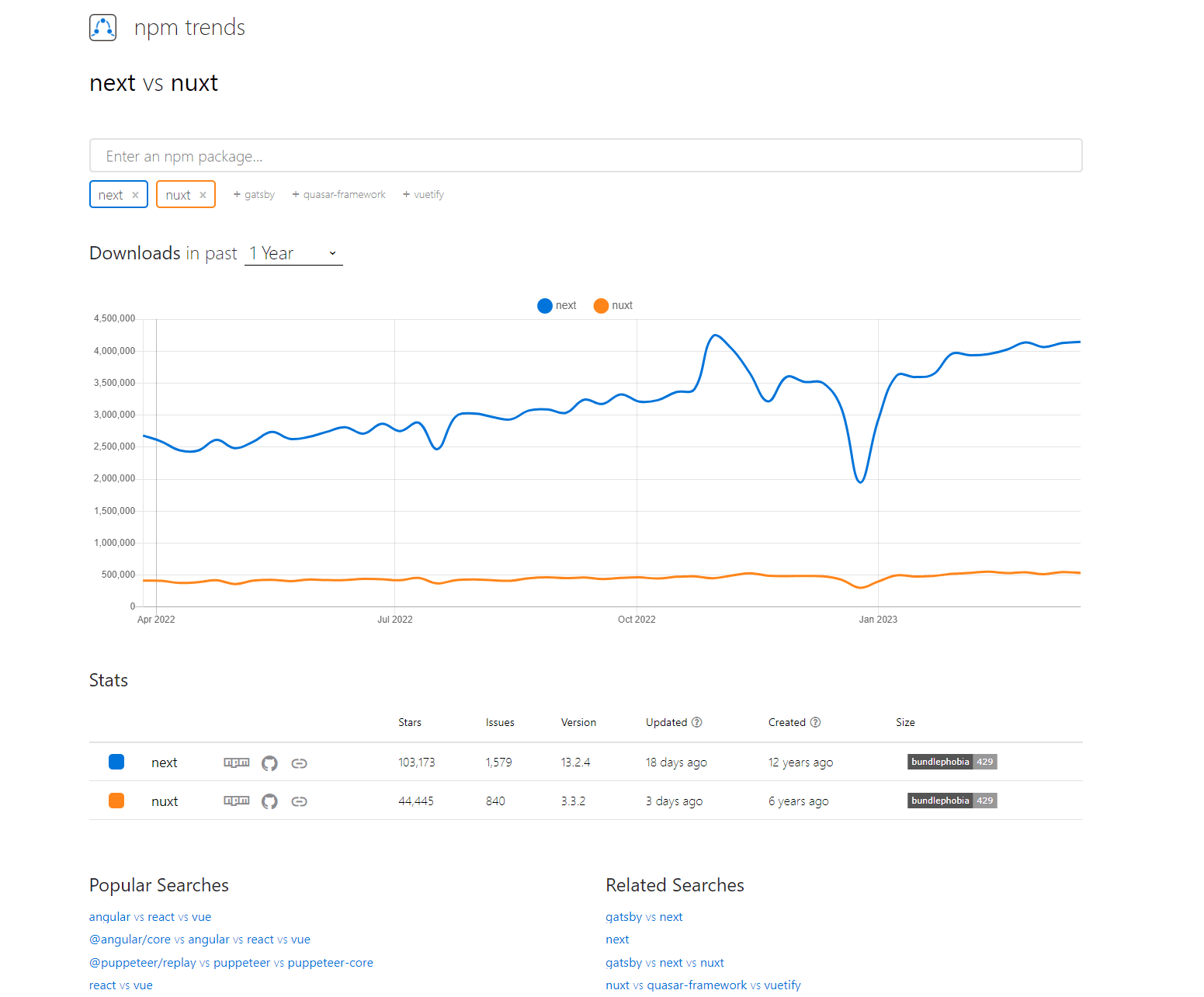1204x997 pixels.
Task: Remove the nuxt package tag
Action: (x=203, y=195)
